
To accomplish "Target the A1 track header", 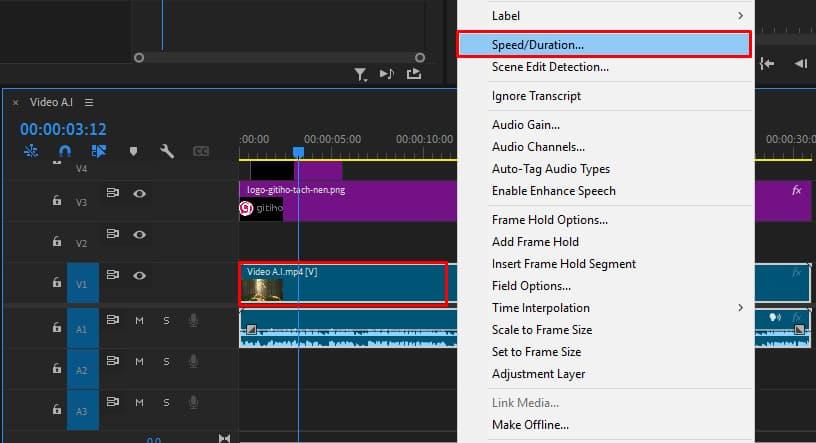I will tap(83, 328).
